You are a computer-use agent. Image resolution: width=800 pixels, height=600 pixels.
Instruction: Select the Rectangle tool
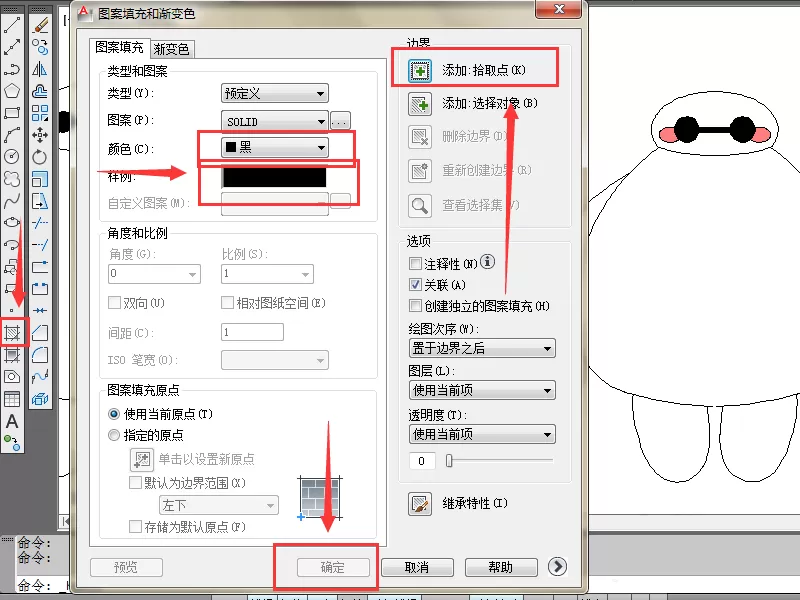click(x=12, y=113)
